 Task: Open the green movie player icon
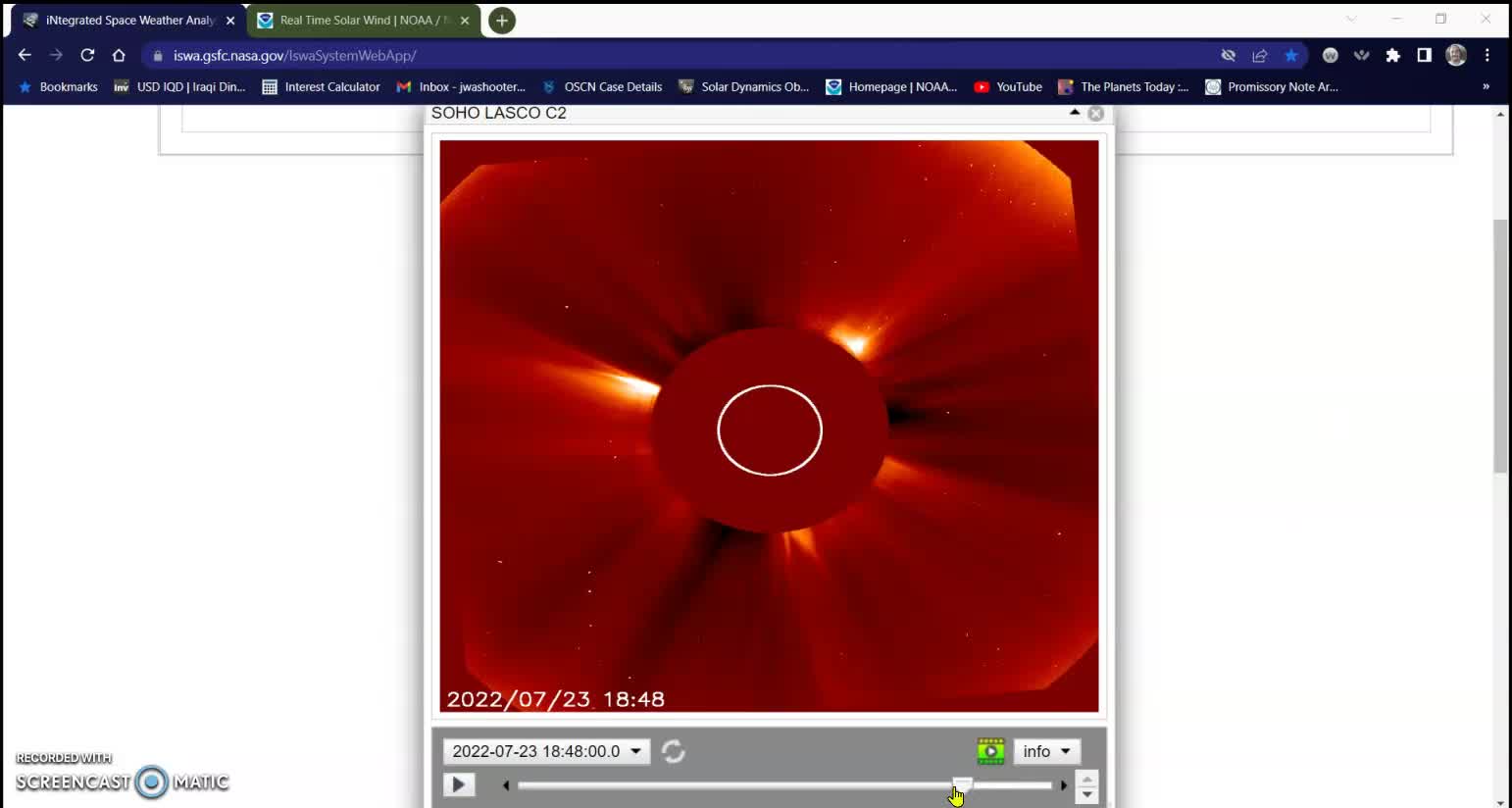tap(990, 751)
